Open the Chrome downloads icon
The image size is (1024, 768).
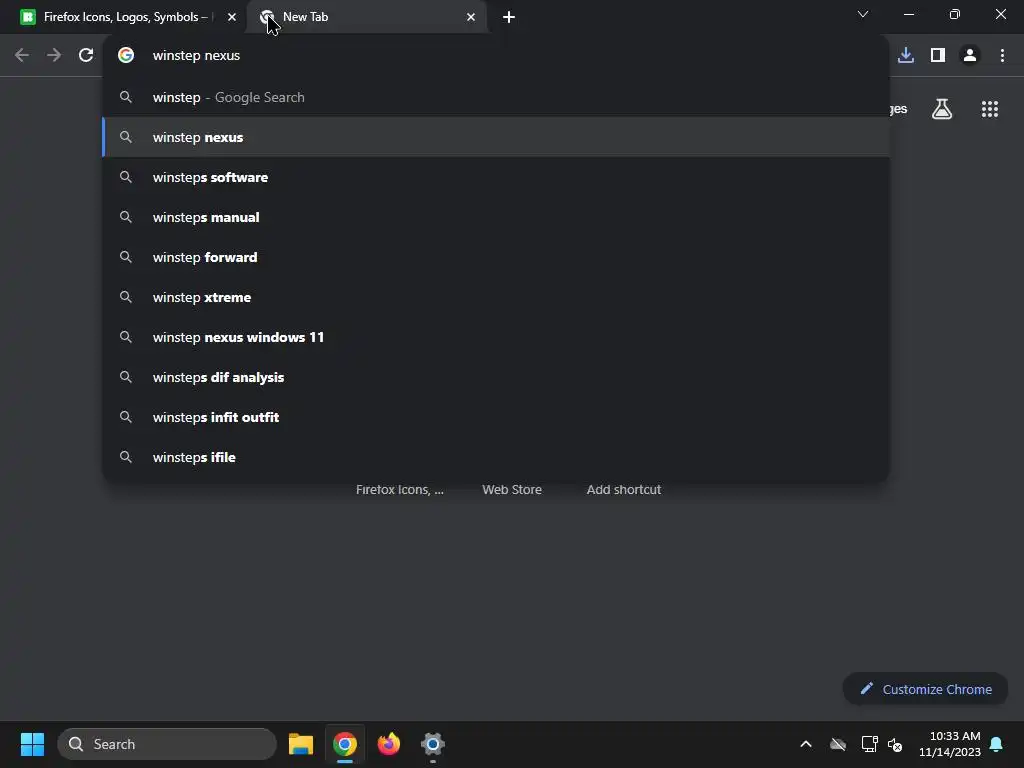coord(906,56)
